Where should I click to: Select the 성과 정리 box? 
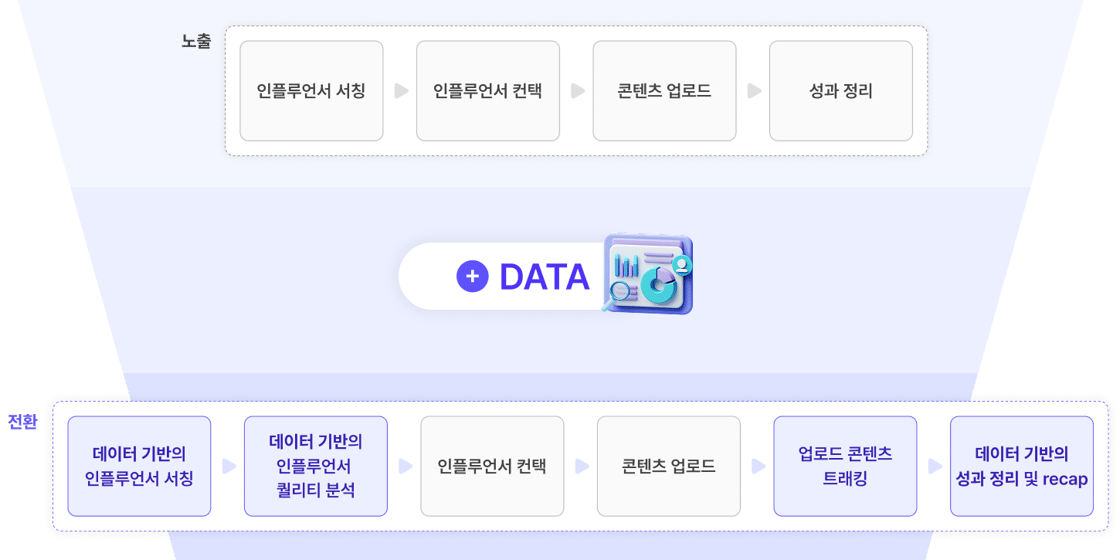[841, 91]
